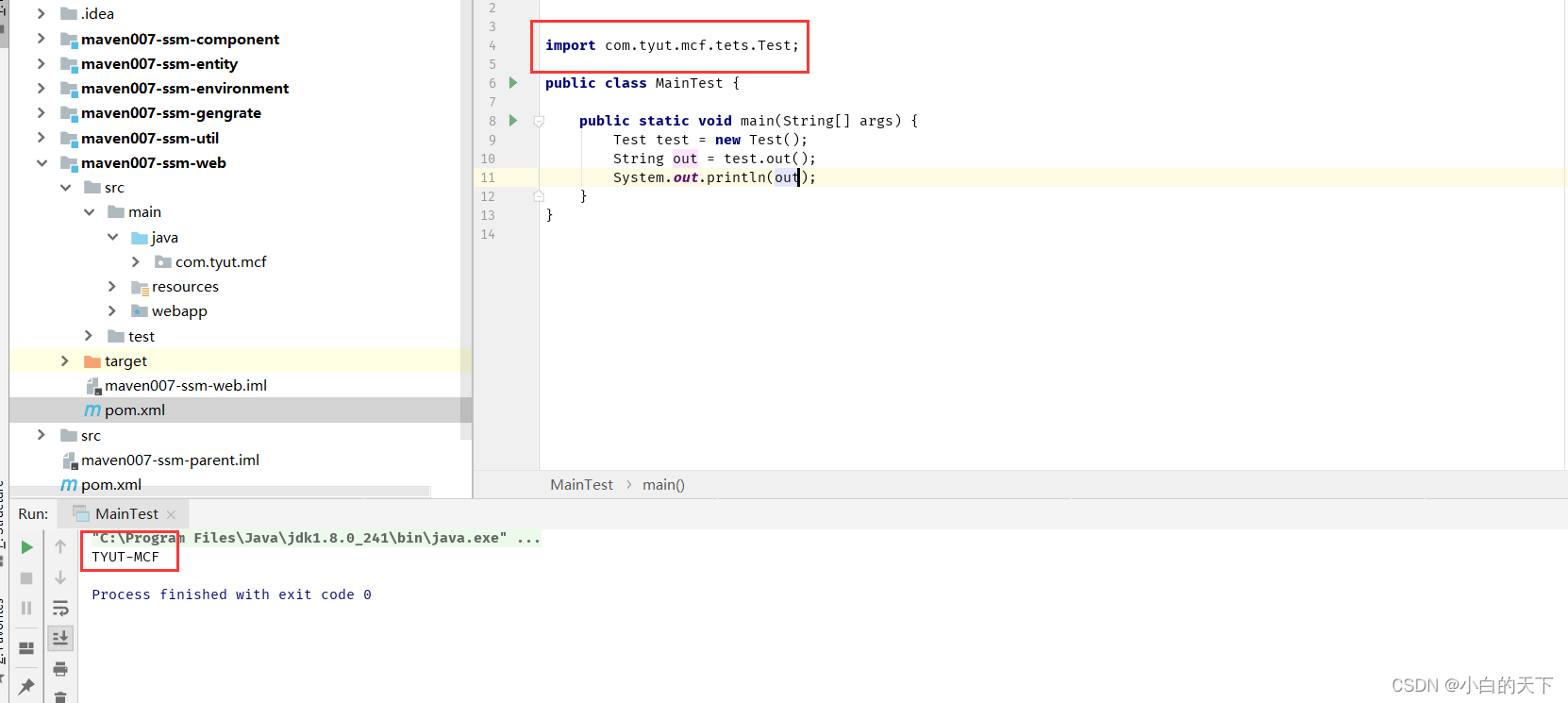Click main() in the editor breadcrumb
The image size is (1568, 703).
pyautogui.click(x=663, y=485)
